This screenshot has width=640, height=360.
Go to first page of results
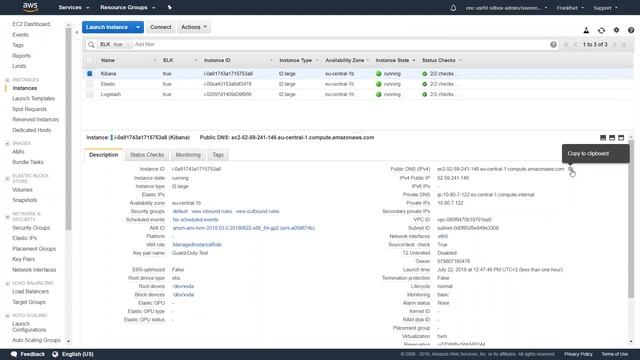pos(566,44)
